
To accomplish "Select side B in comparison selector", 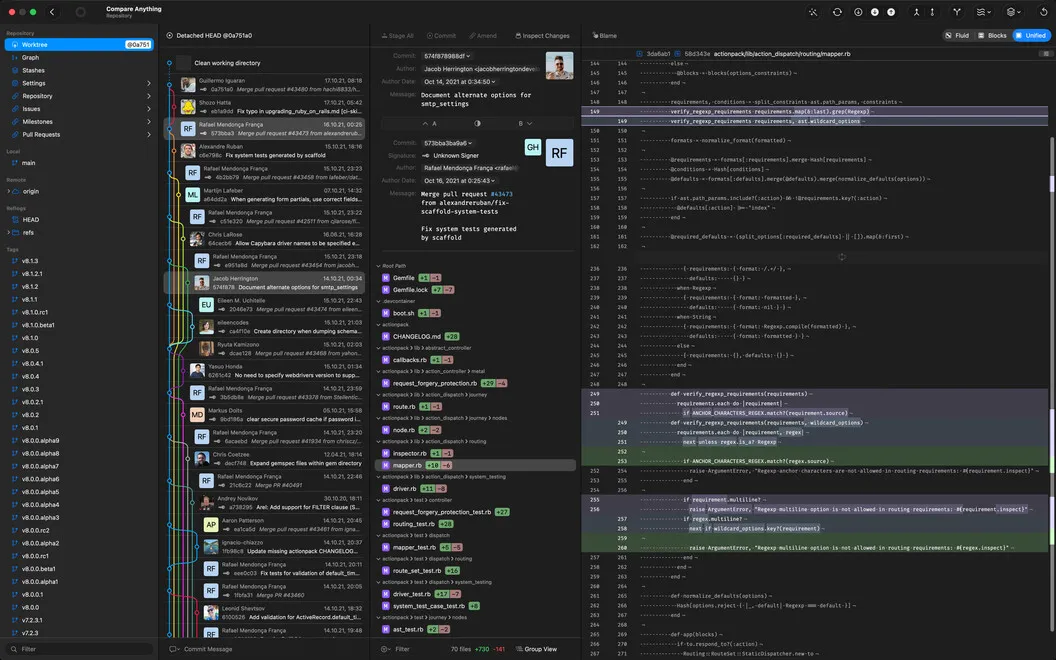I will coord(525,123).
